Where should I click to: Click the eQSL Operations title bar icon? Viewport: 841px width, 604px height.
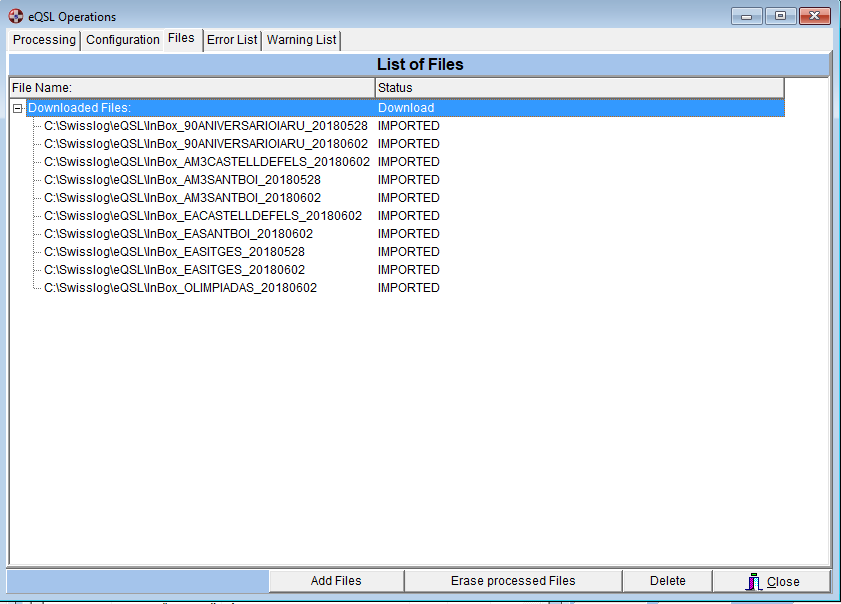coord(16,16)
